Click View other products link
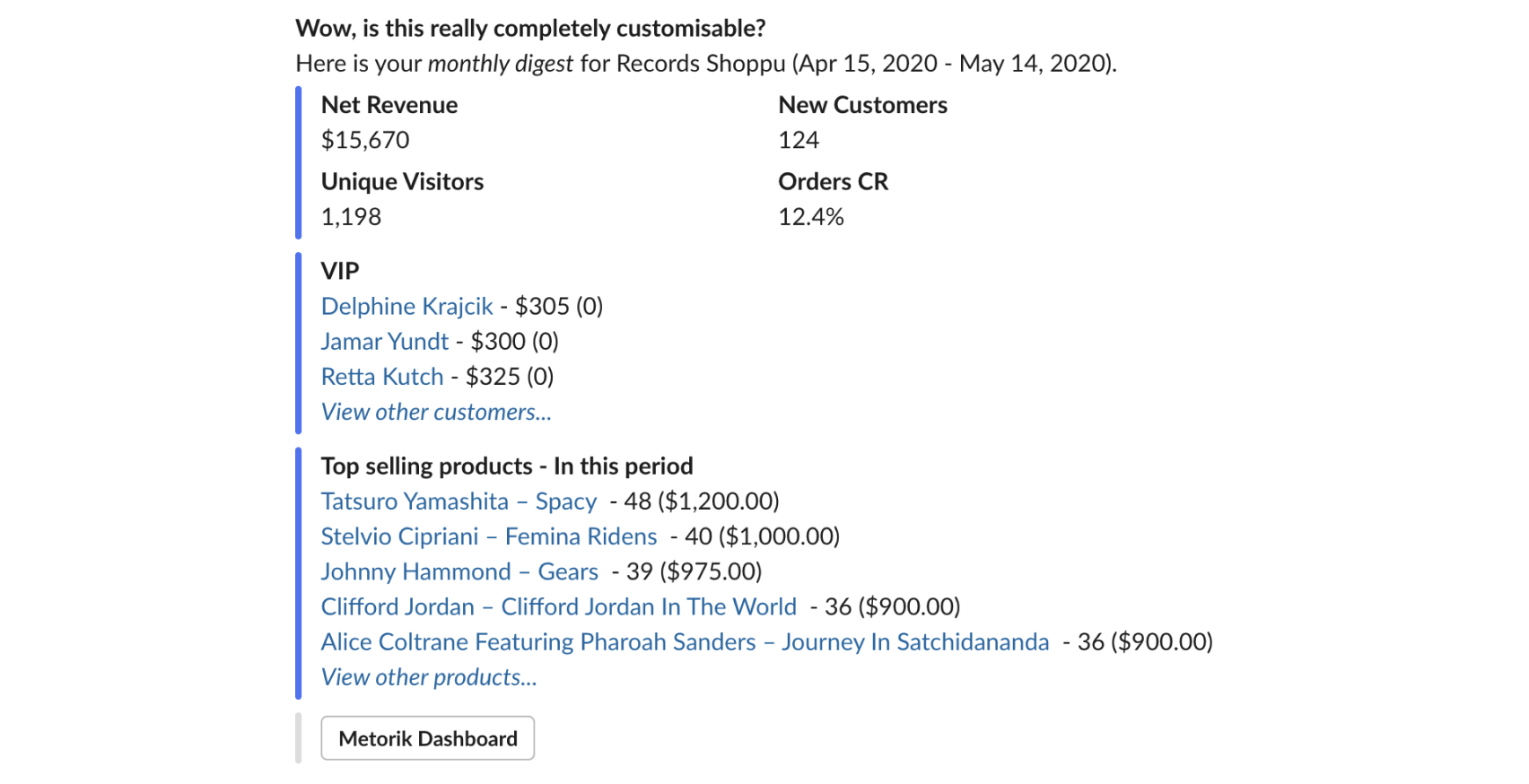The height and width of the screenshot is (784, 1529). [x=429, y=677]
